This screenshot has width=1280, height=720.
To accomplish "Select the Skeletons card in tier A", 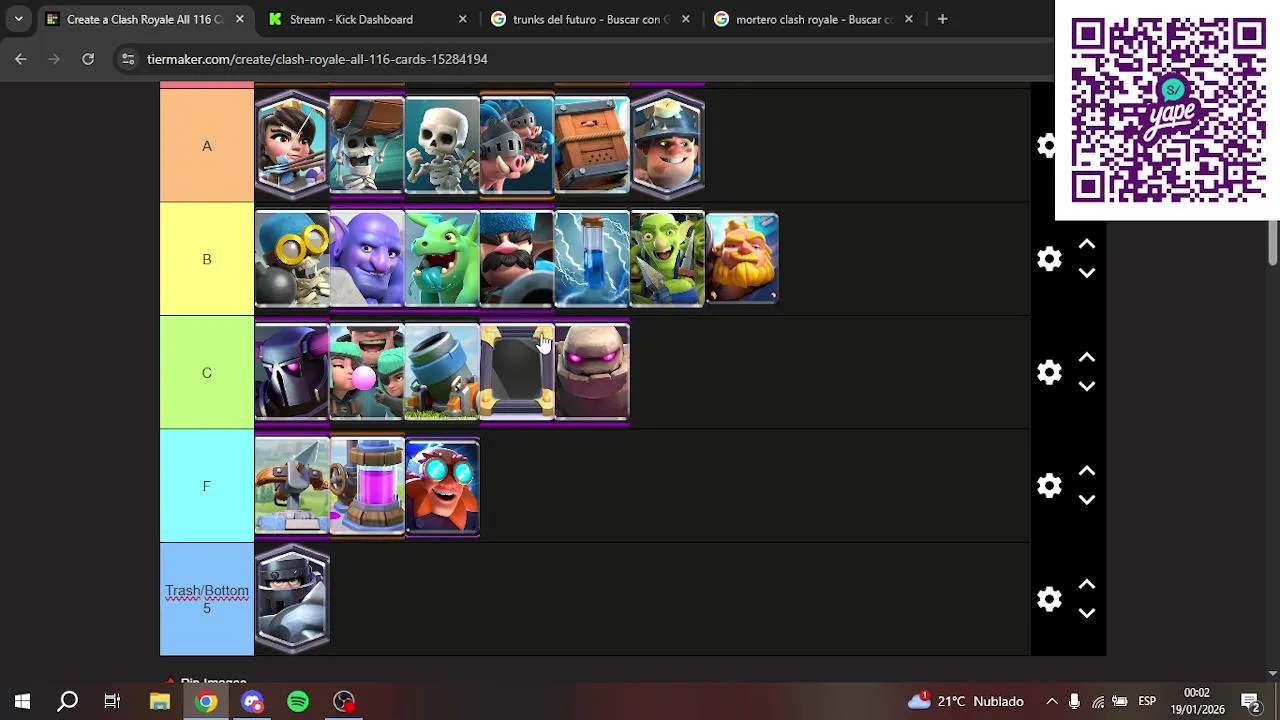I will tap(442, 146).
